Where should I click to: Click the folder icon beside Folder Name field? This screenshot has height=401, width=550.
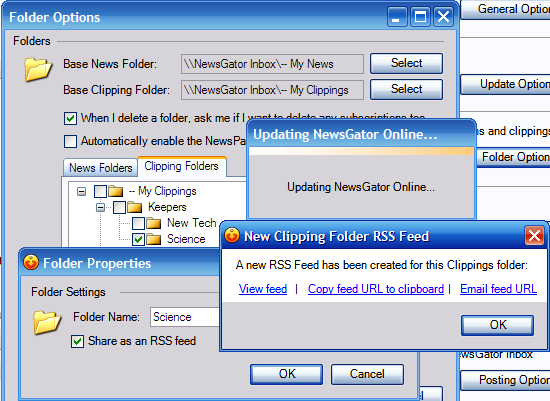point(47,322)
